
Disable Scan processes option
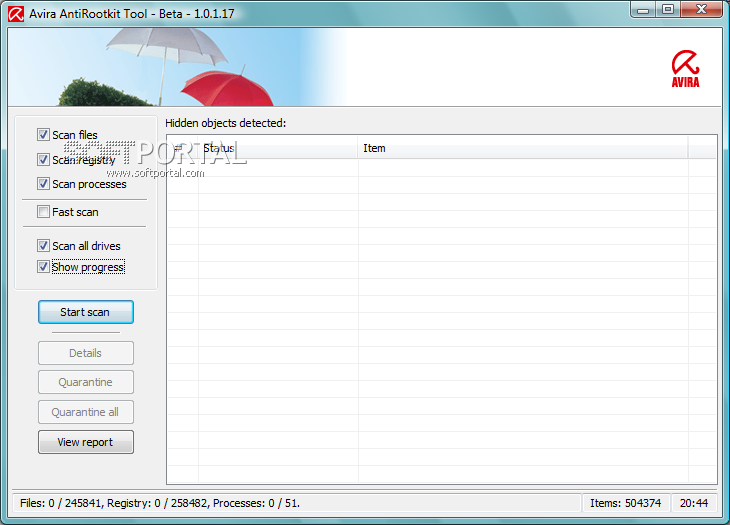click(x=43, y=184)
